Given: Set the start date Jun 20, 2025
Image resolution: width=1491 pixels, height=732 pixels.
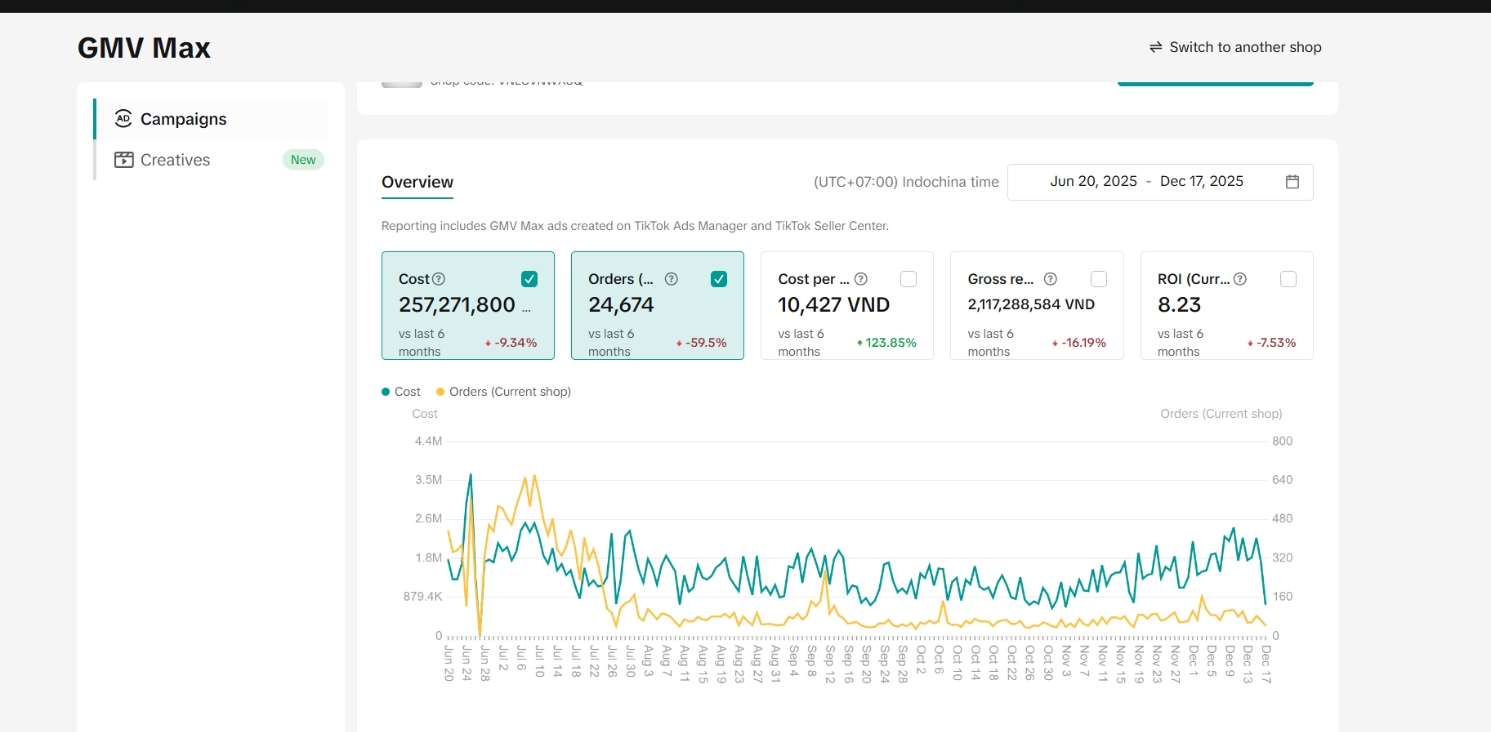Looking at the screenshot, I should tap(1094, 181).
